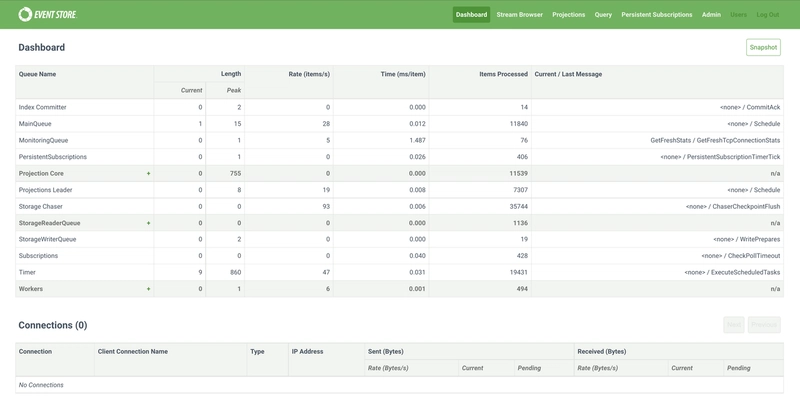Expand the StorageReaderQueue group
The width and height of the screenshot is (800, 398).
point(148,223)
